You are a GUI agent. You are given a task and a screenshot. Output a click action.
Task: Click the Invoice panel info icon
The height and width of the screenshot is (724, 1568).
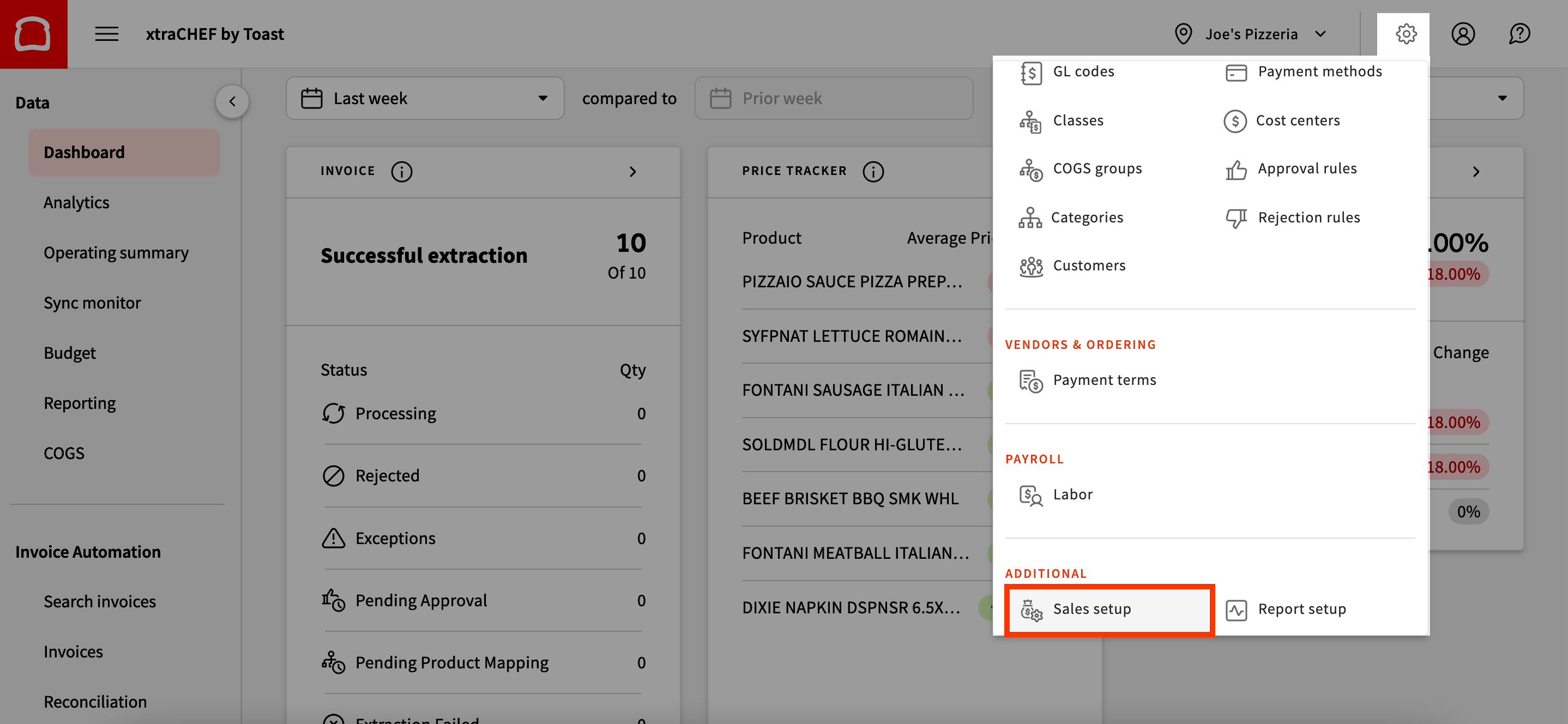[x=401, y=171]
